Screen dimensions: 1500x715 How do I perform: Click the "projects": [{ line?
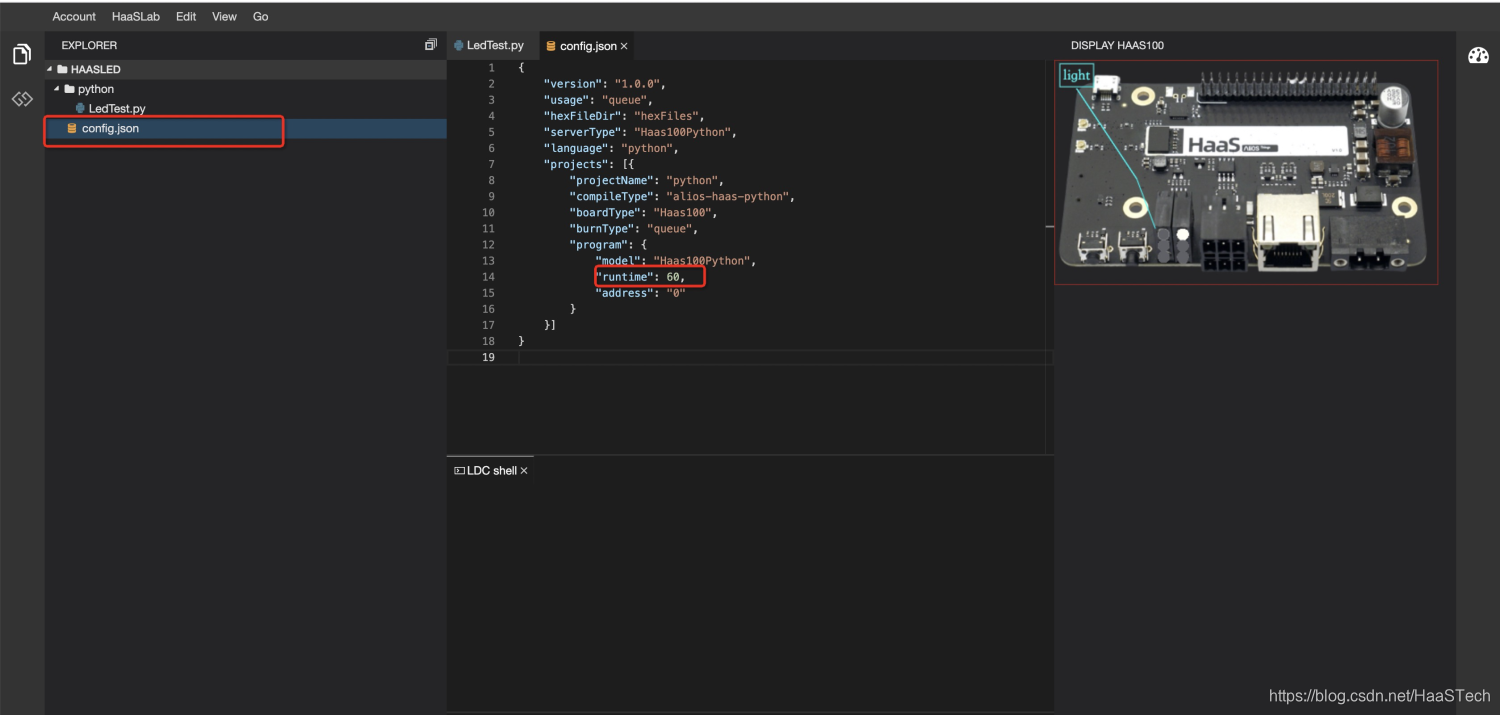pyautogui.click(x=589, y=164)
